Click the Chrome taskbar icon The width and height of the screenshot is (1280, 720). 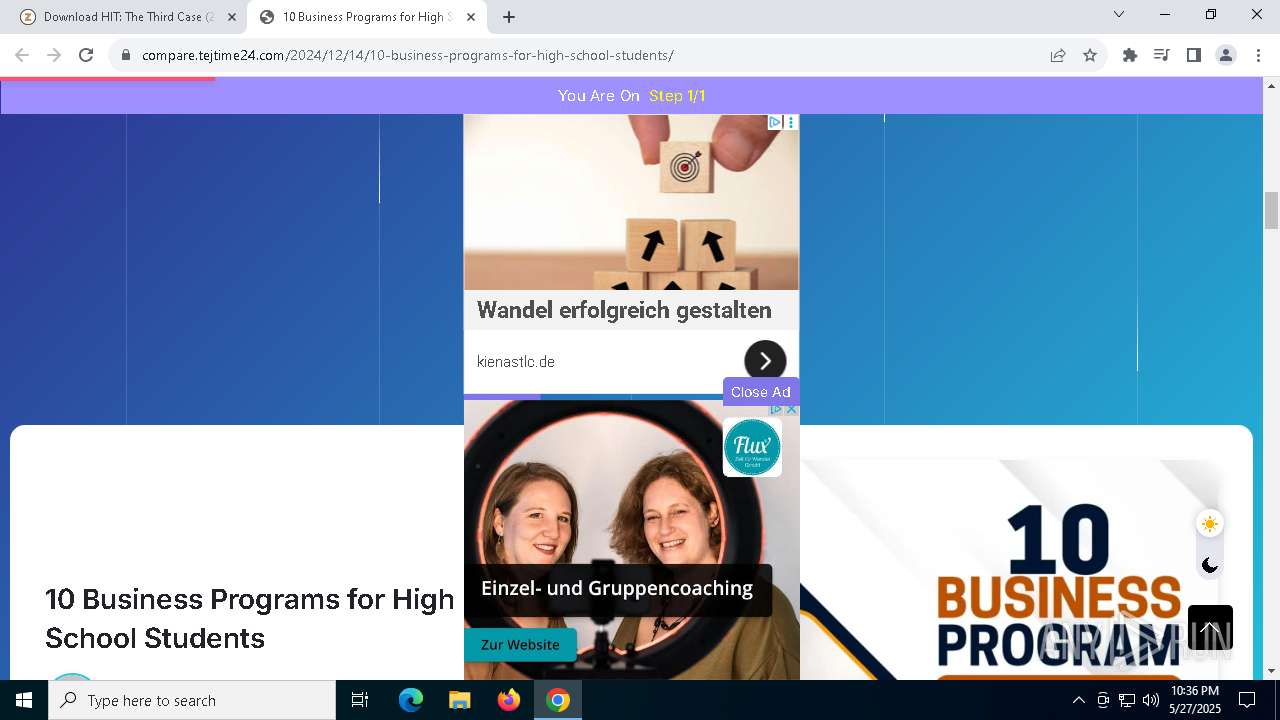[x=558, y=700]
